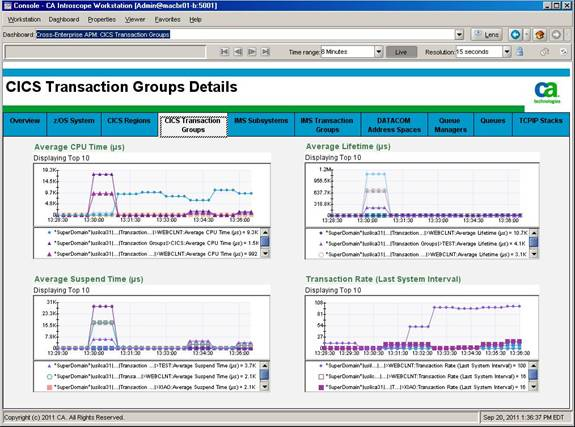Click the Average Suspend Time chart title
The image size is (575, 427).
tap(89, 279)
